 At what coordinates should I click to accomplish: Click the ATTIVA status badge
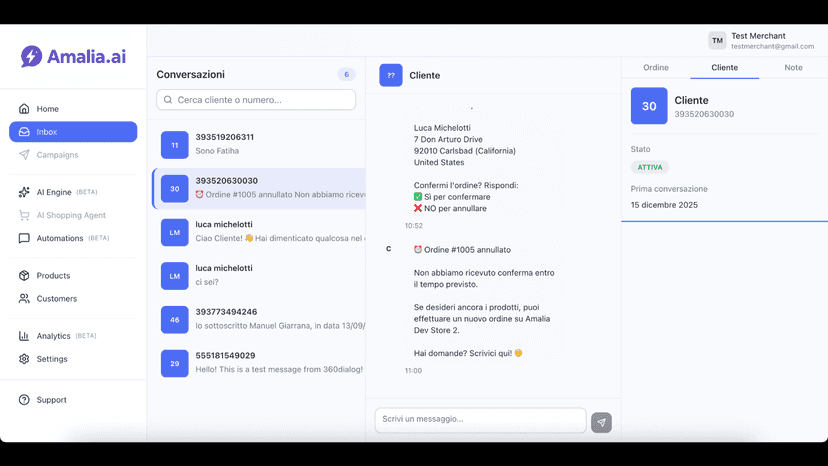pyautogui.click(x=650, y=167)
